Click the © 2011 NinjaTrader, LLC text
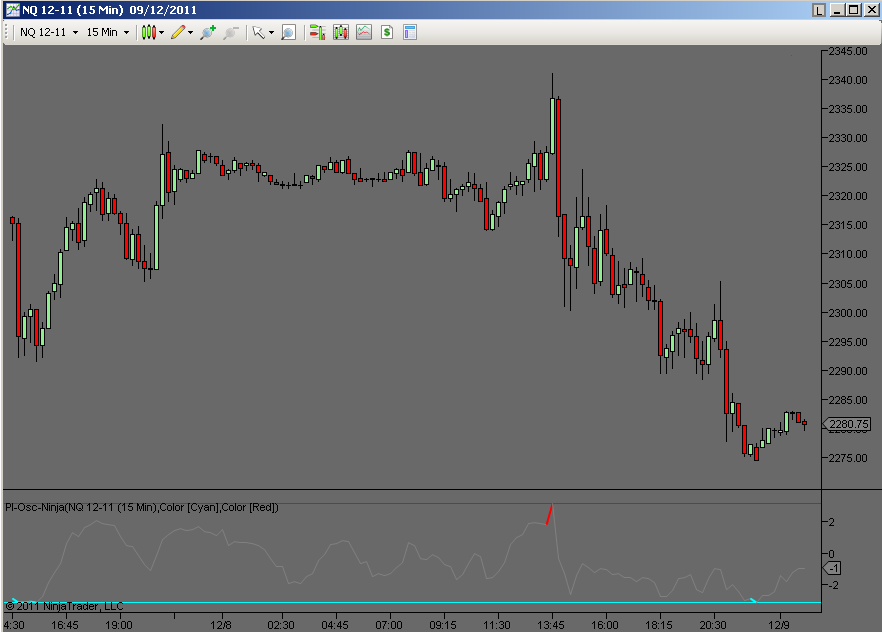Viewport: 882px width, 632px height. click(62, 606)
